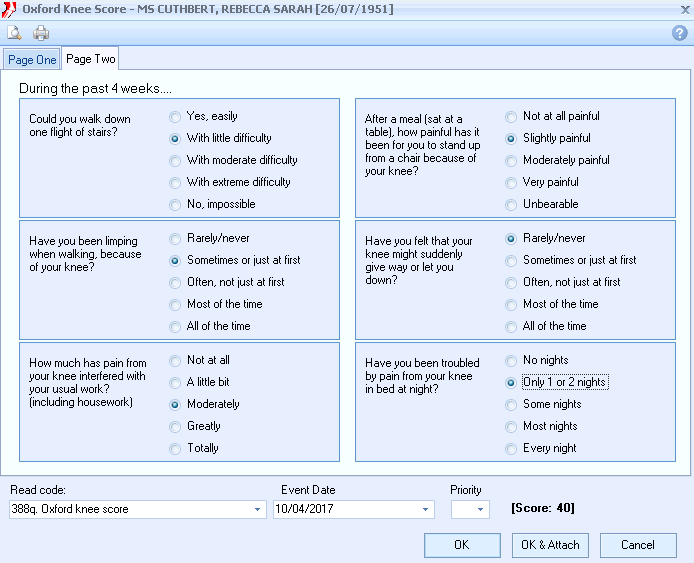Open help via the question mark icon
The width and height of the screenshot is (694, 563).
click(679, 32)
